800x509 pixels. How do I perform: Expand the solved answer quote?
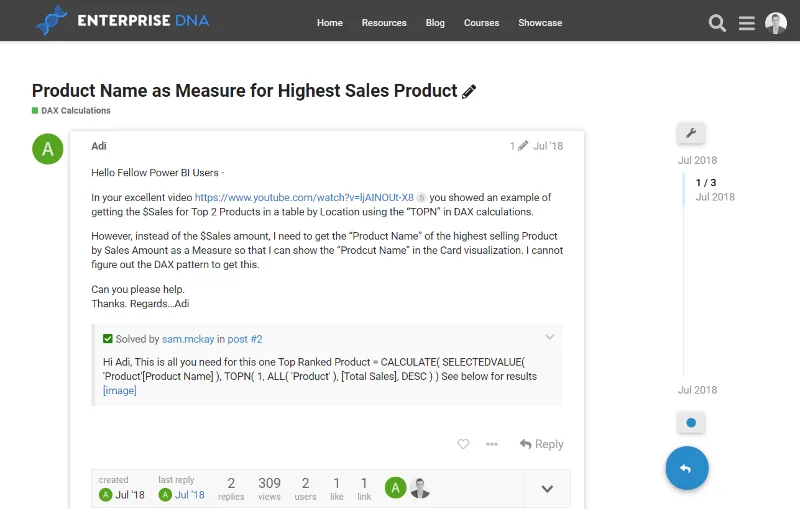click(x=549, y=337)
